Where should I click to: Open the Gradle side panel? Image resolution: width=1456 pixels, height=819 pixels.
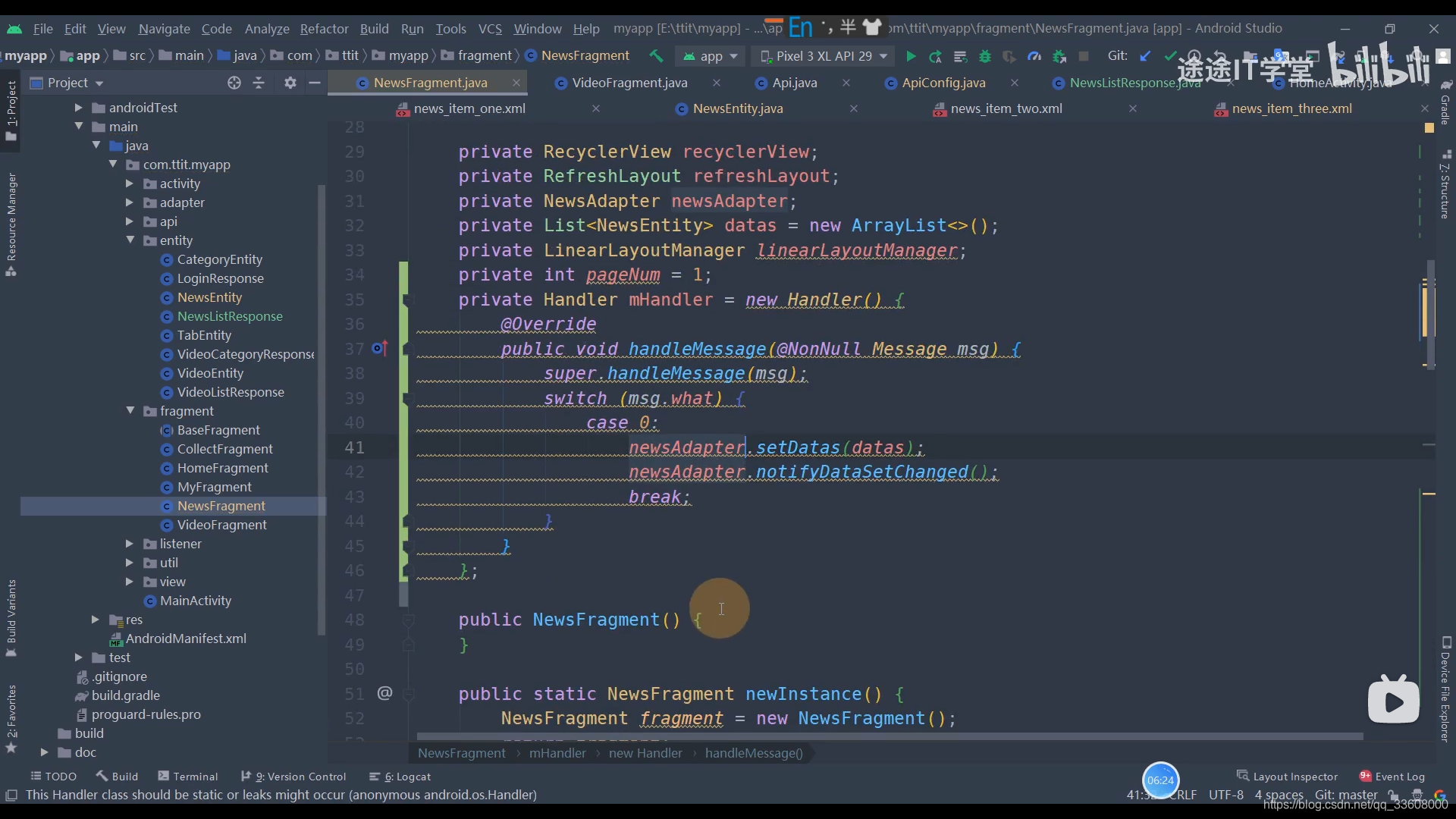click(1445, 102)
